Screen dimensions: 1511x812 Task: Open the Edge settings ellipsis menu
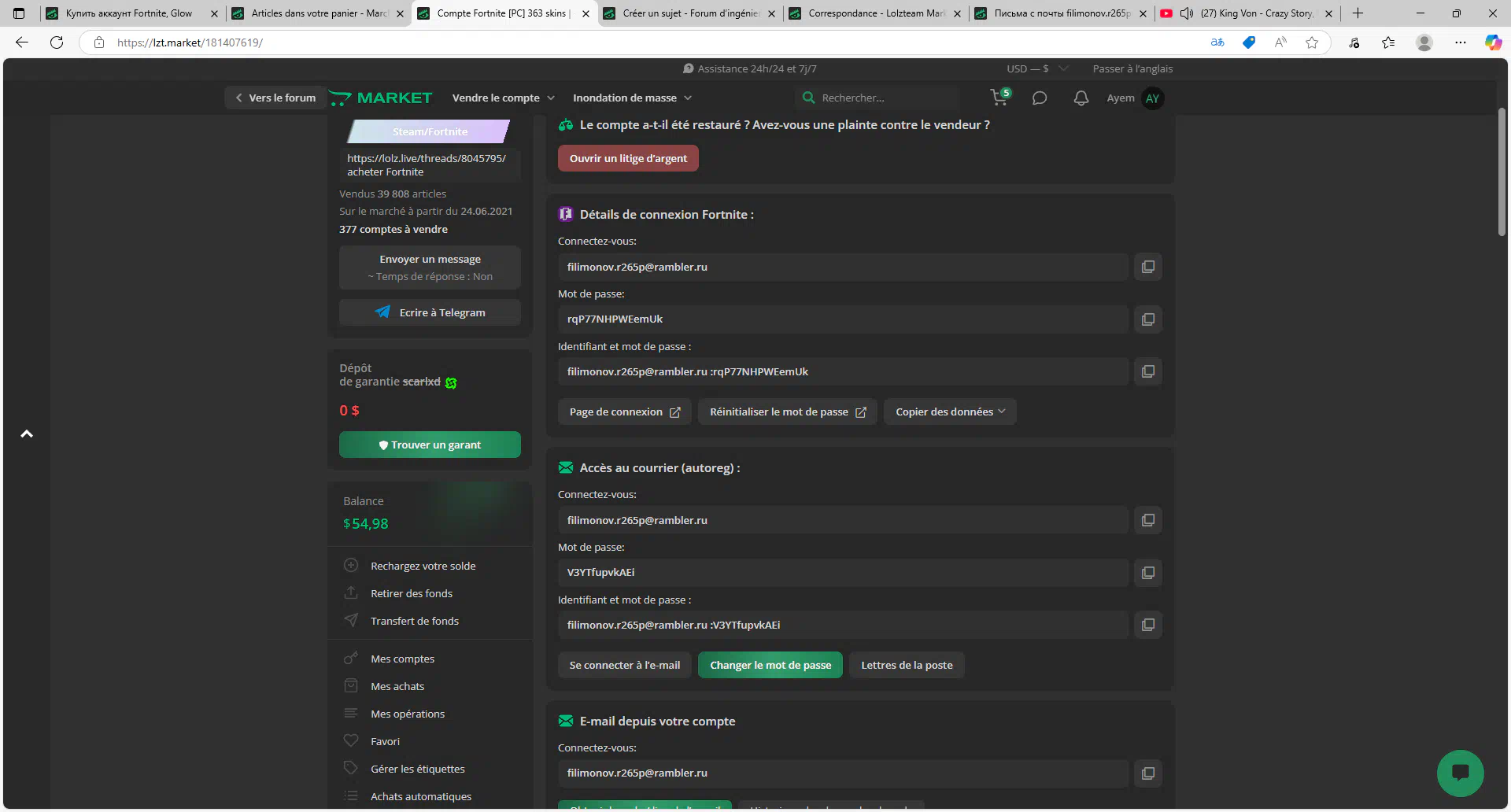(x=1461, y=42)
